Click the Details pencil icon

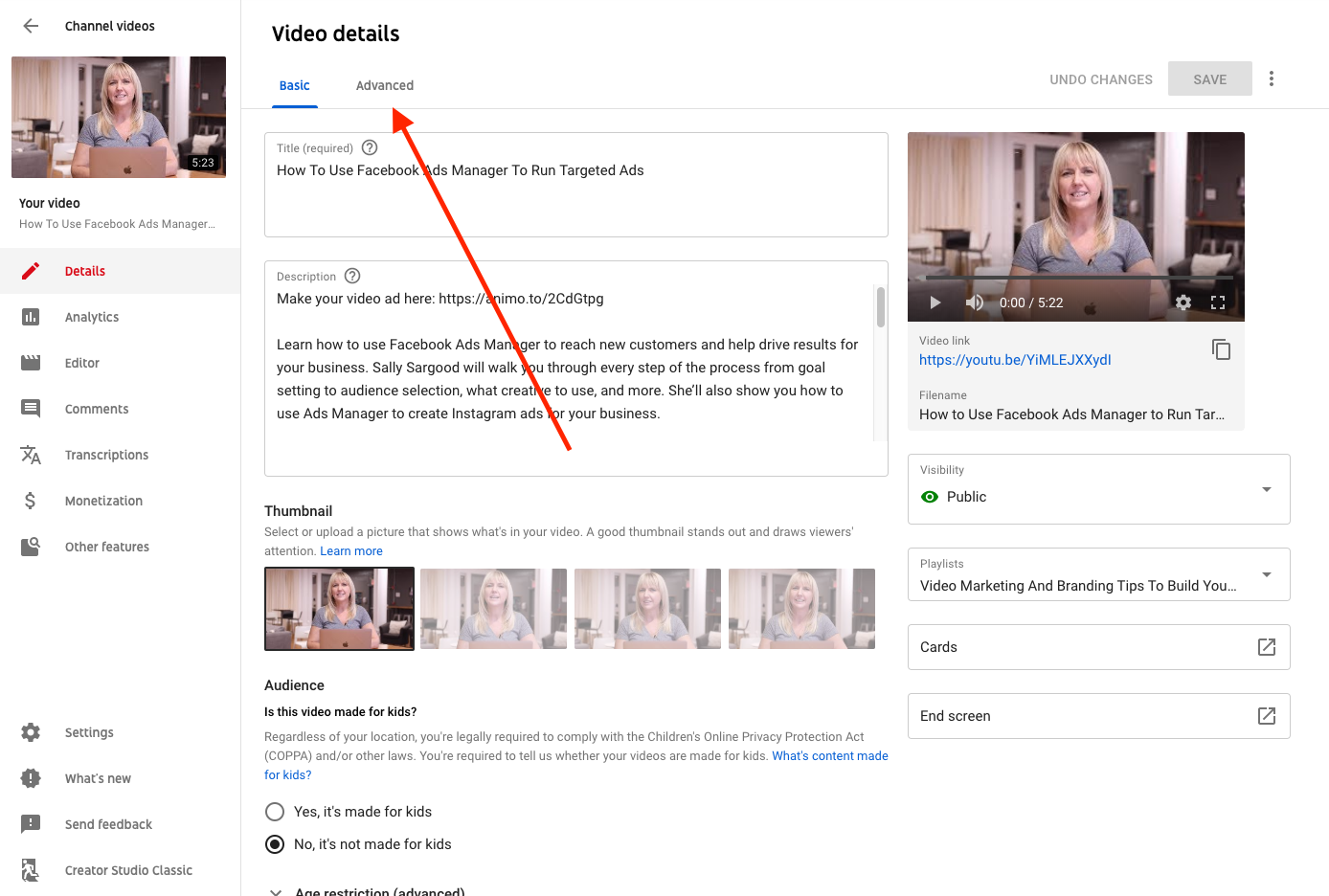(31, 271)
